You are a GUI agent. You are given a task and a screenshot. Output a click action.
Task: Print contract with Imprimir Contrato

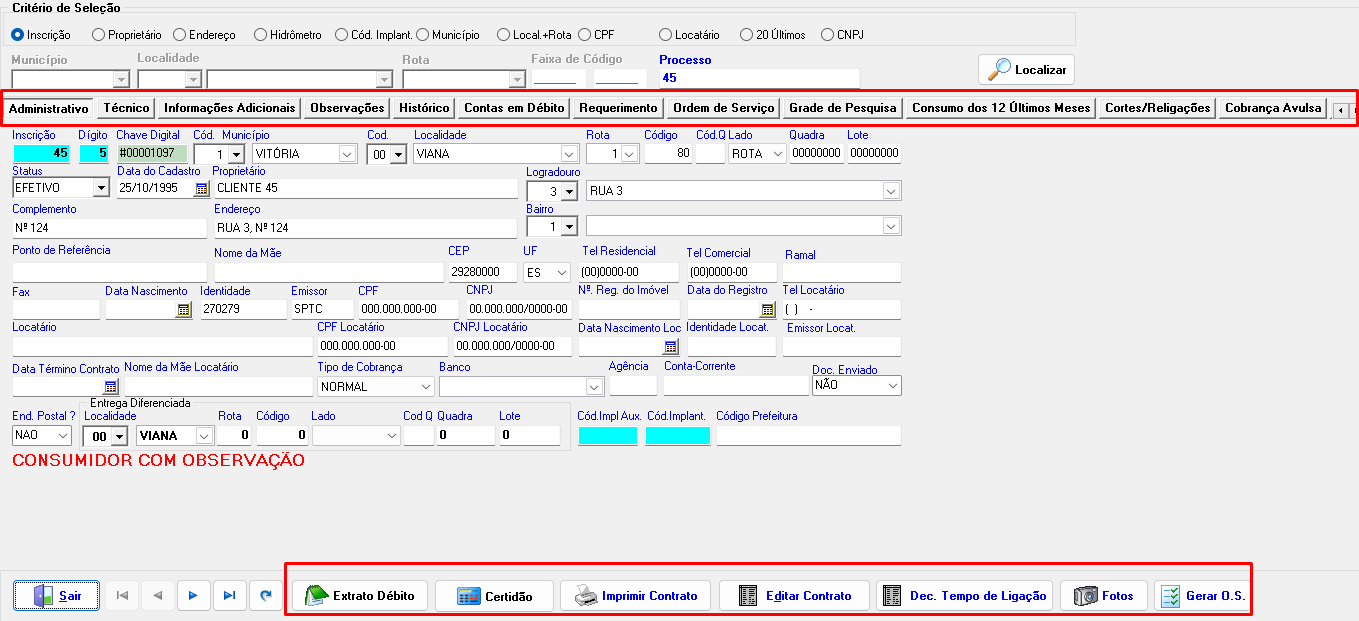[x=635, y=596]
